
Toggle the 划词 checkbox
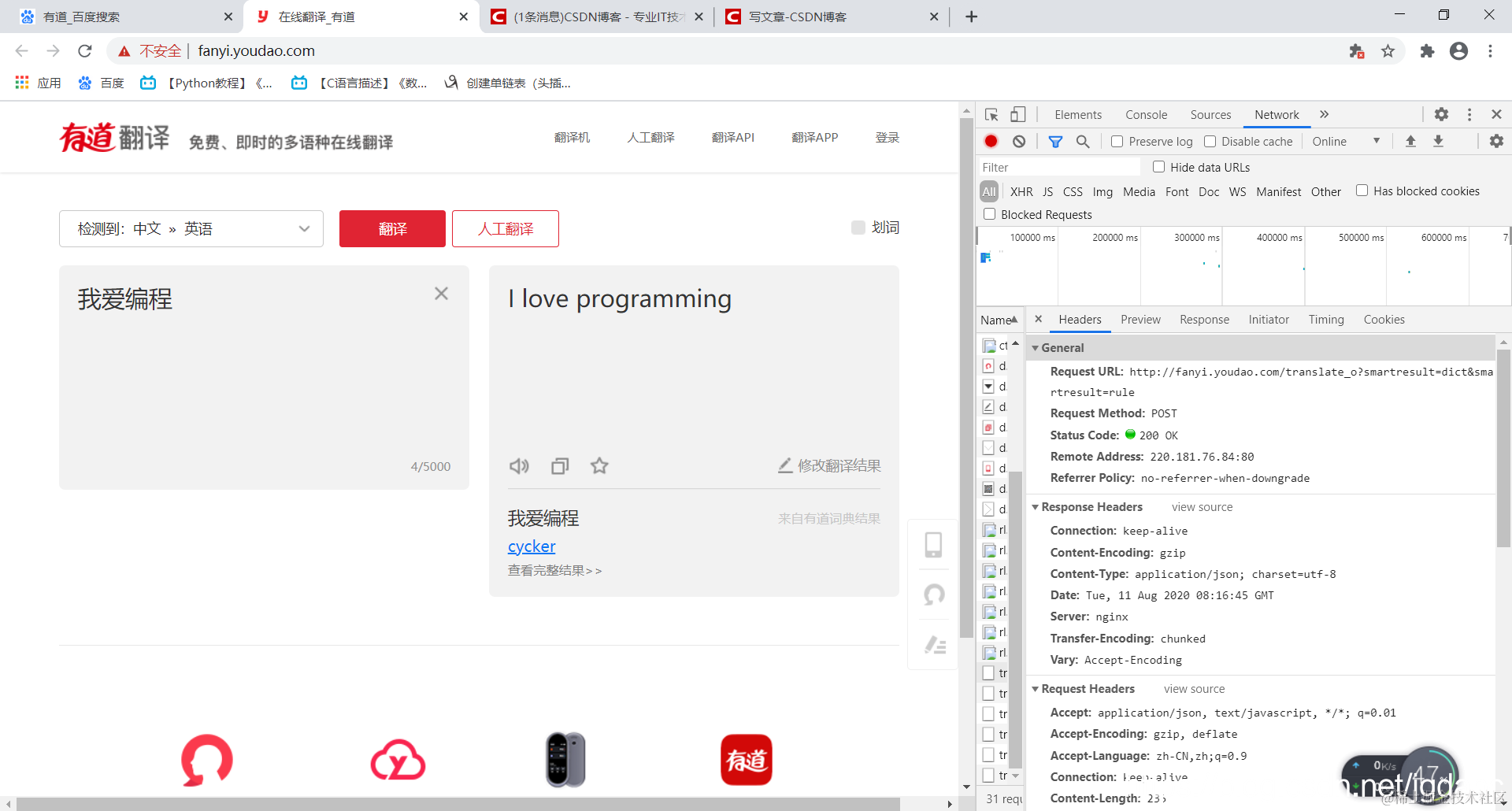click(858, 228)
